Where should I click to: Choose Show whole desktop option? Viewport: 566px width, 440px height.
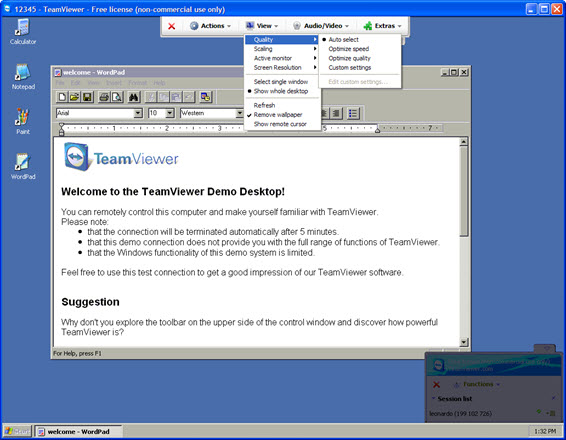point(282,91)
